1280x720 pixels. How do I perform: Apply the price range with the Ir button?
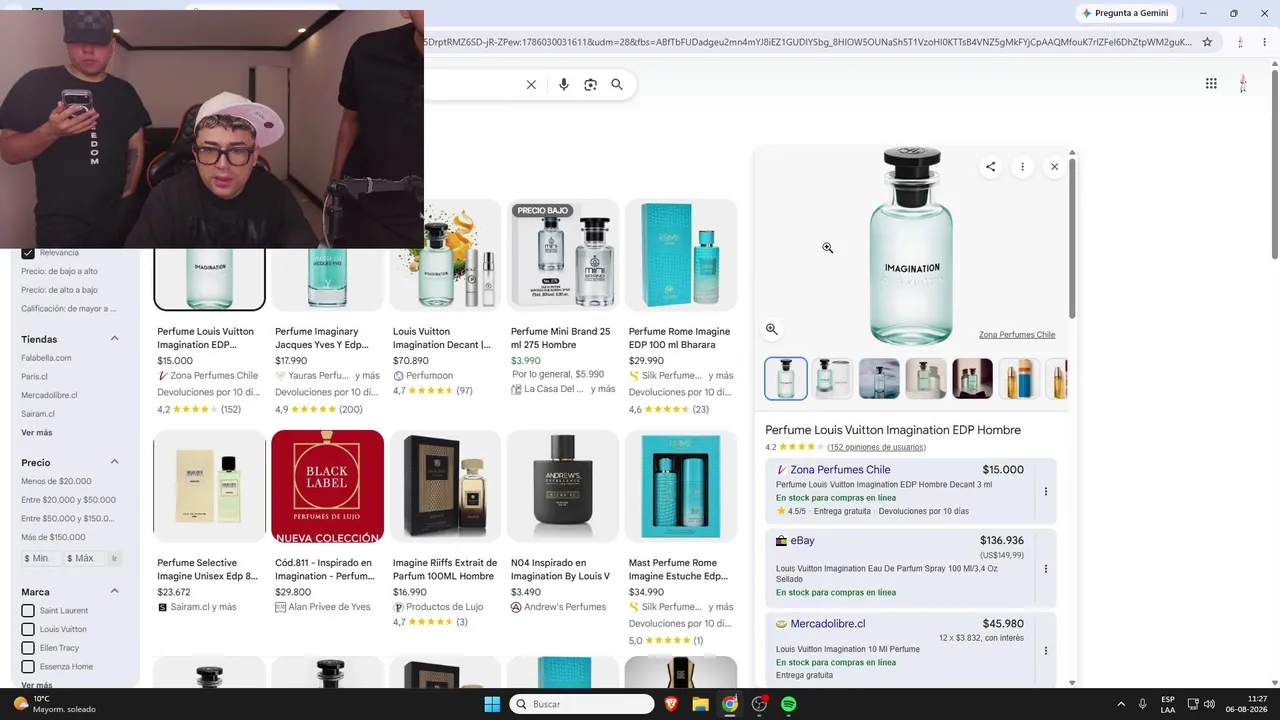114,558
